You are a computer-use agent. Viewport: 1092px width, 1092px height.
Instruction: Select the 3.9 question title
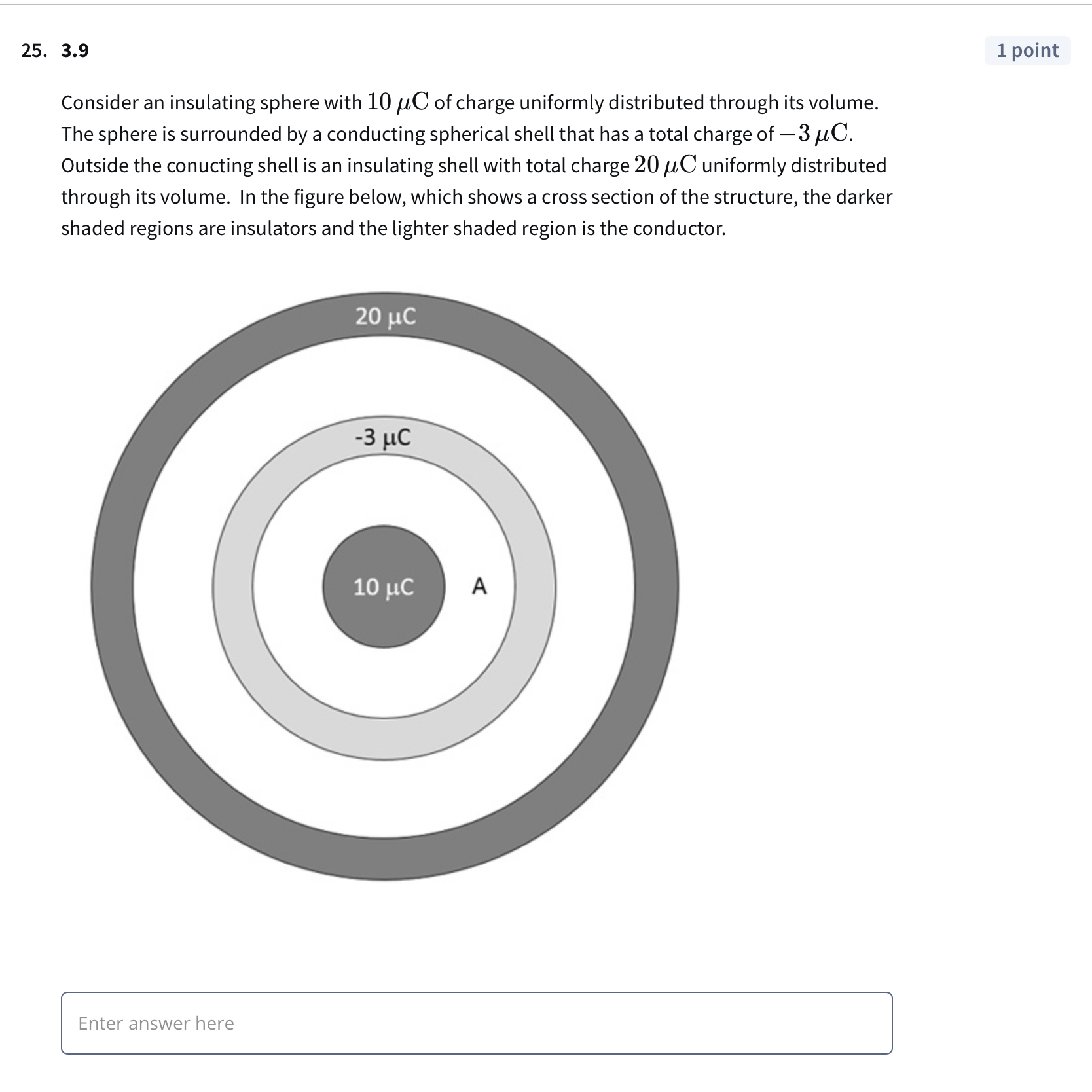(x=75, y=50)
